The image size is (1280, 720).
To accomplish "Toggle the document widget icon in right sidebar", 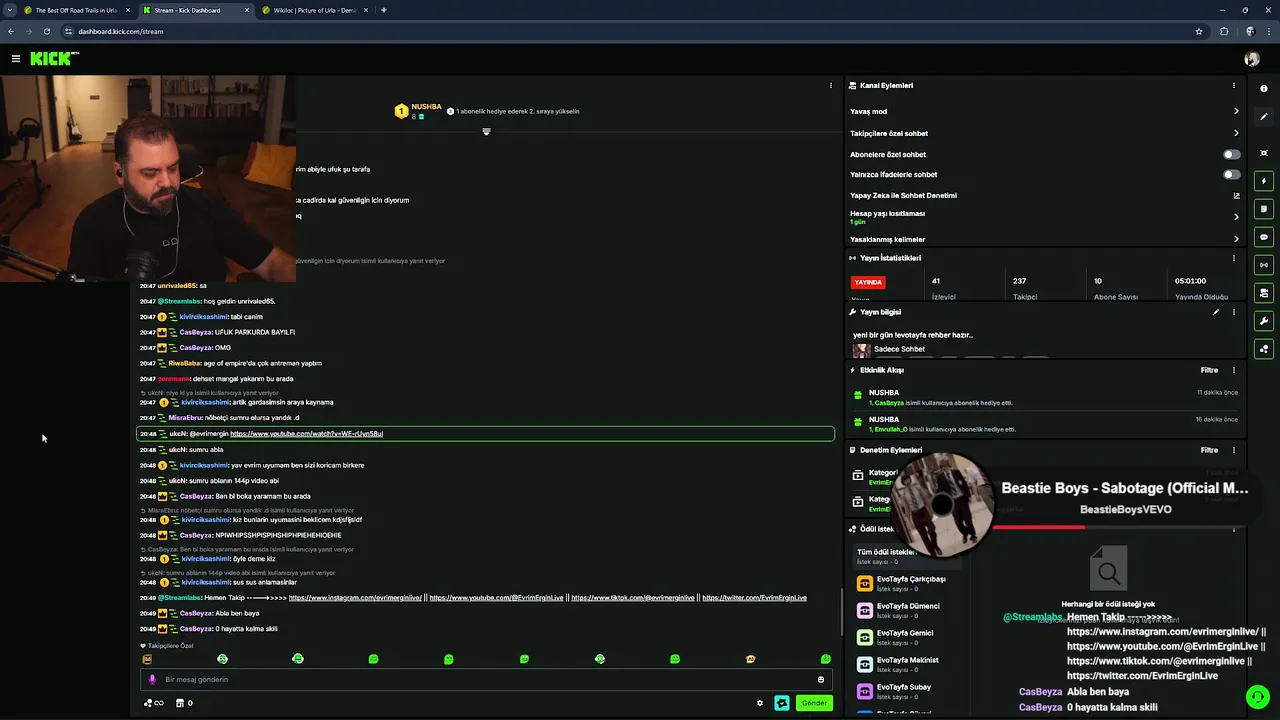I will [1264, 209].
